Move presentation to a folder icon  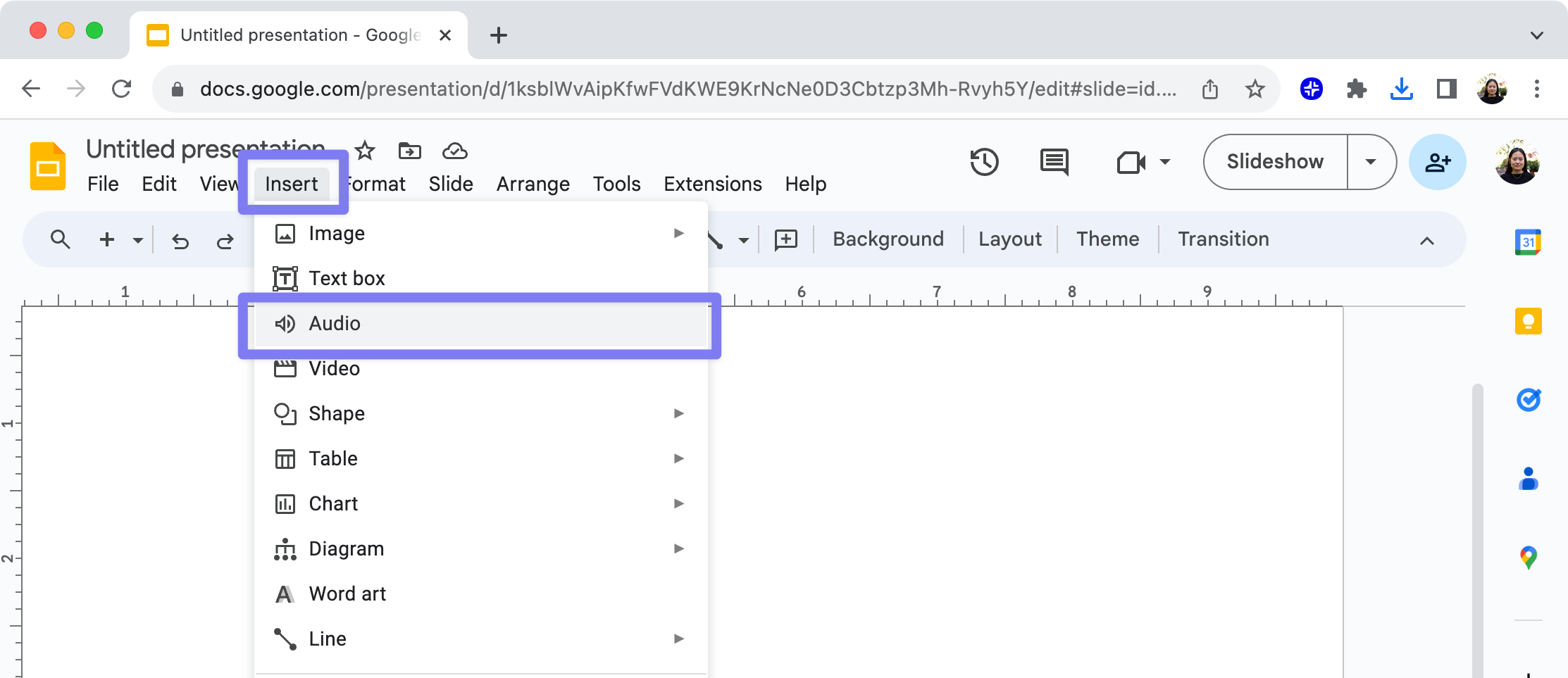(409, 151)
